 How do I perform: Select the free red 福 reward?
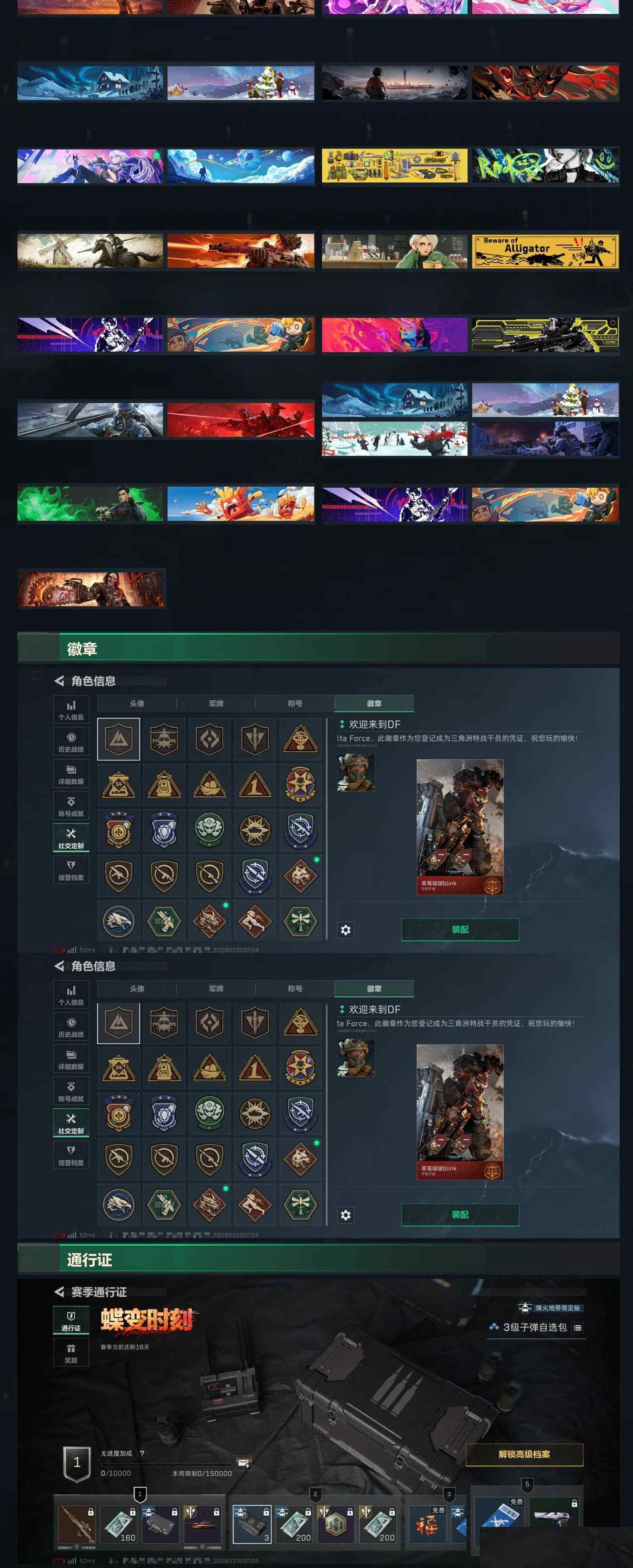tap(427, 1524)
